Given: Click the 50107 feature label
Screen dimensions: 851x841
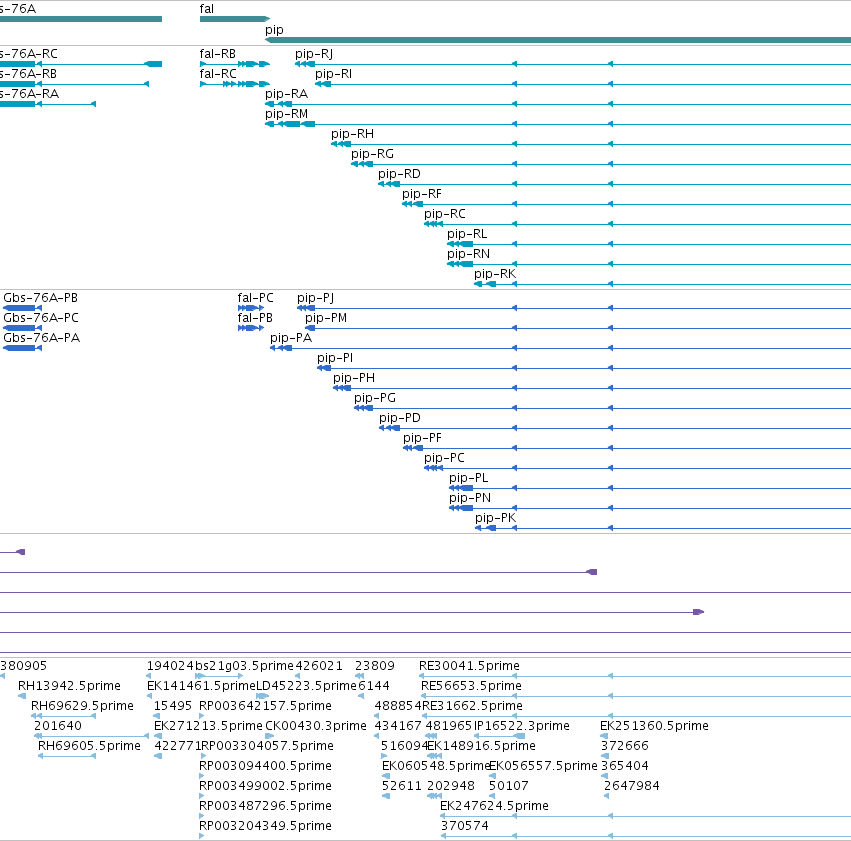Looking at the screenshot, I should coord(509,786).
